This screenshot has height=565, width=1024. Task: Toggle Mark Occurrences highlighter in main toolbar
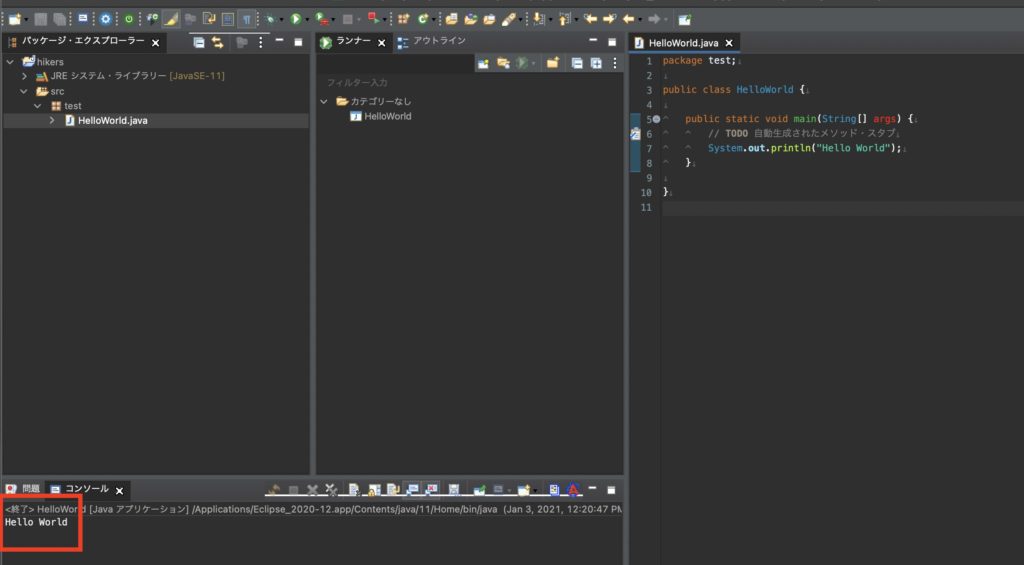tap(170, 20)
